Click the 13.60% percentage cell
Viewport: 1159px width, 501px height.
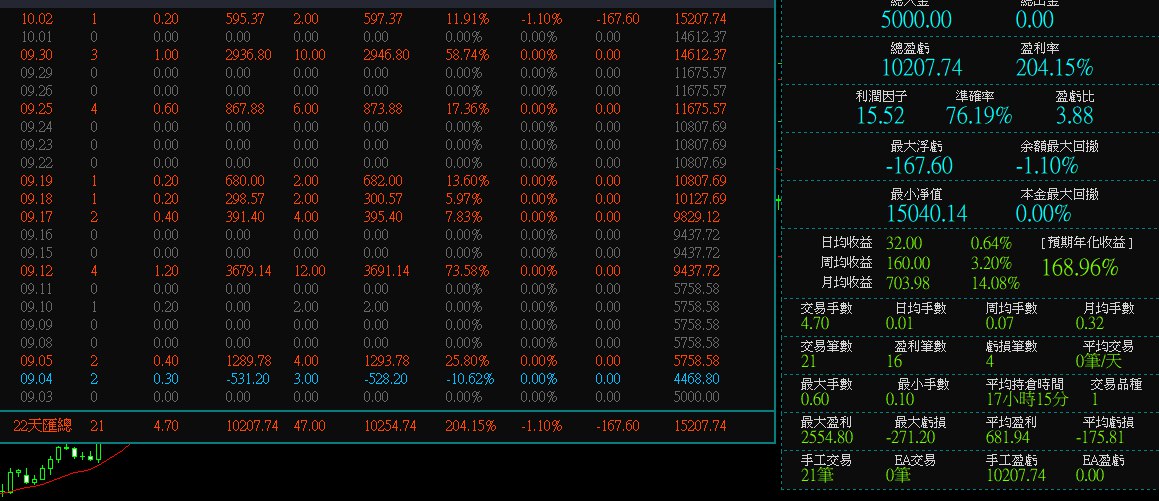click(x=467, y=180)
